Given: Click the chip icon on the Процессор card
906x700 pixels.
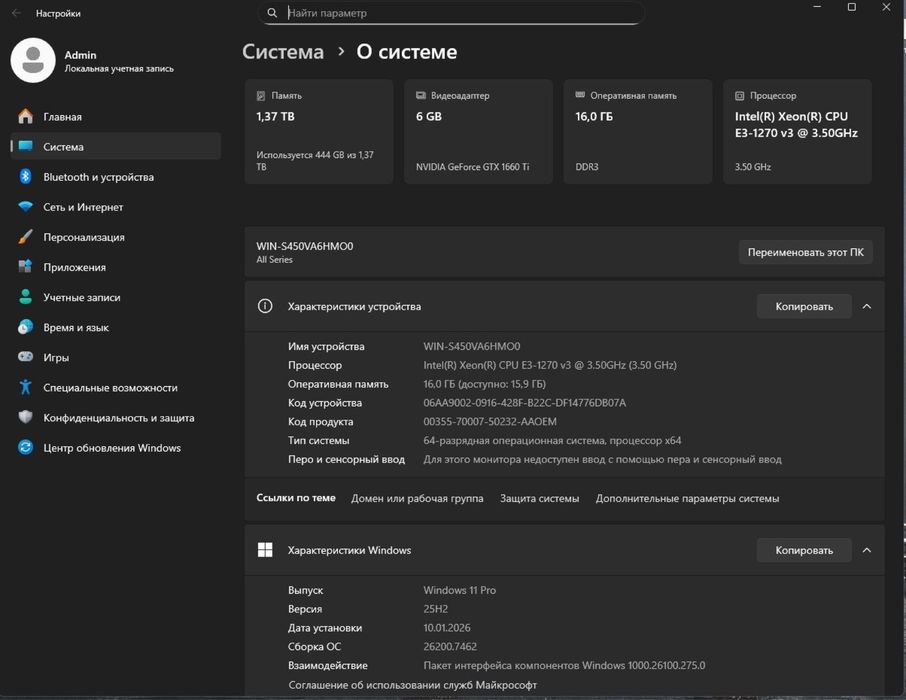Looking at the screenshot, I should pyautogui.click(x=740, y=95).
